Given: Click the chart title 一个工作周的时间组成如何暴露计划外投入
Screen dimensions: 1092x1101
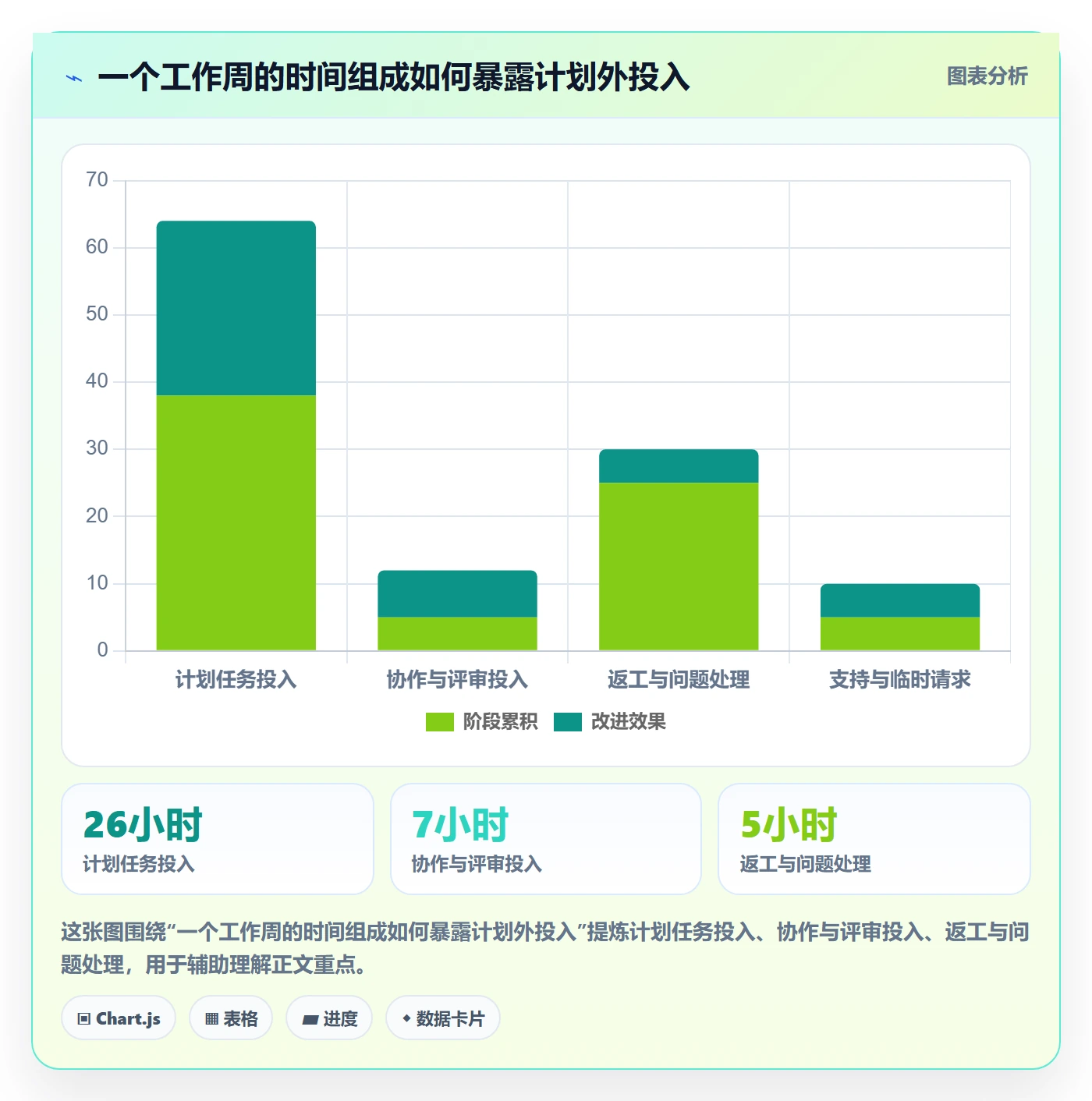Looking at the screenshot, I should coord(394,78).
